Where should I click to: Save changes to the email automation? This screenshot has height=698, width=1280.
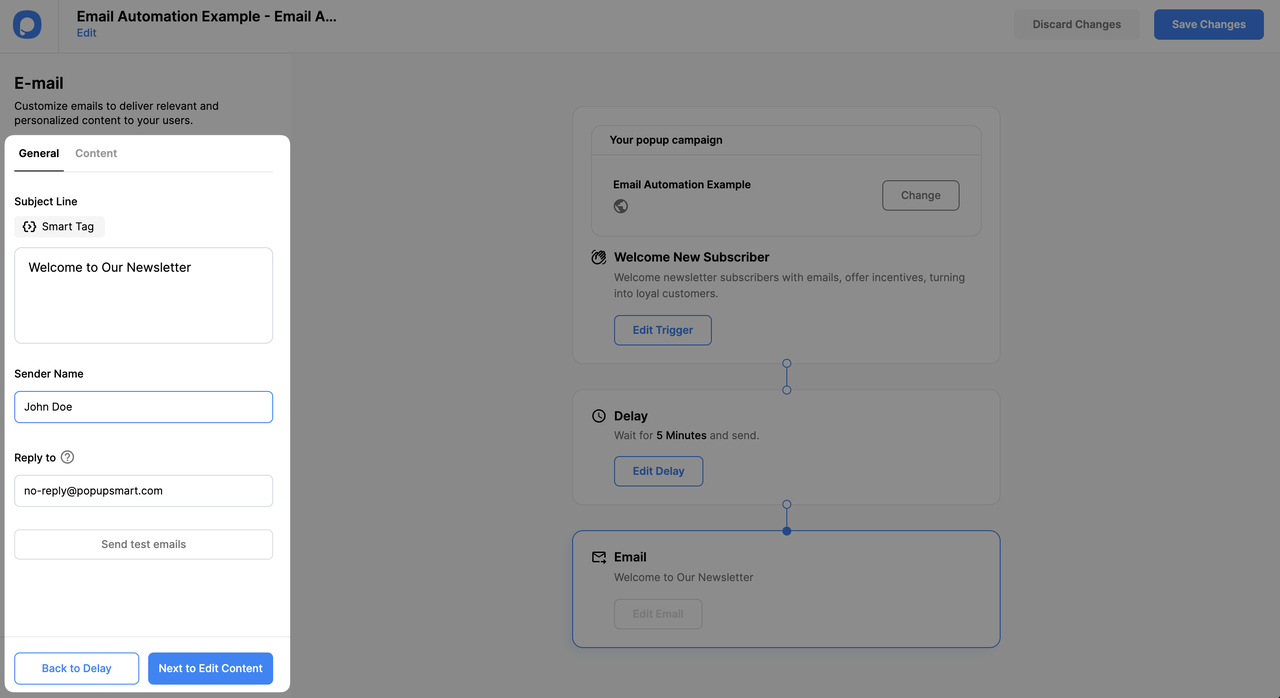[x=1208, y=24]
